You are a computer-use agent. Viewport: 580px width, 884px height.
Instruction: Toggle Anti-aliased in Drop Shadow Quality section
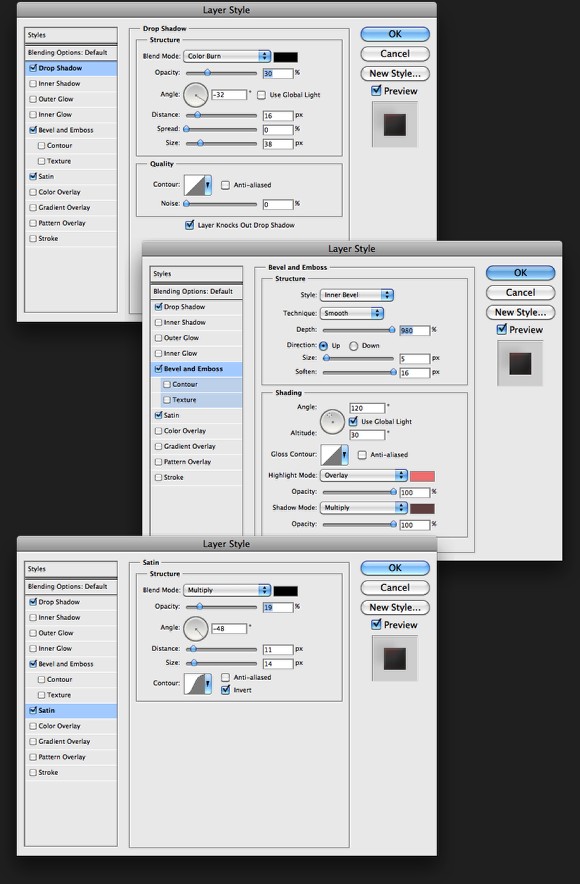click(x=225, y=185)
